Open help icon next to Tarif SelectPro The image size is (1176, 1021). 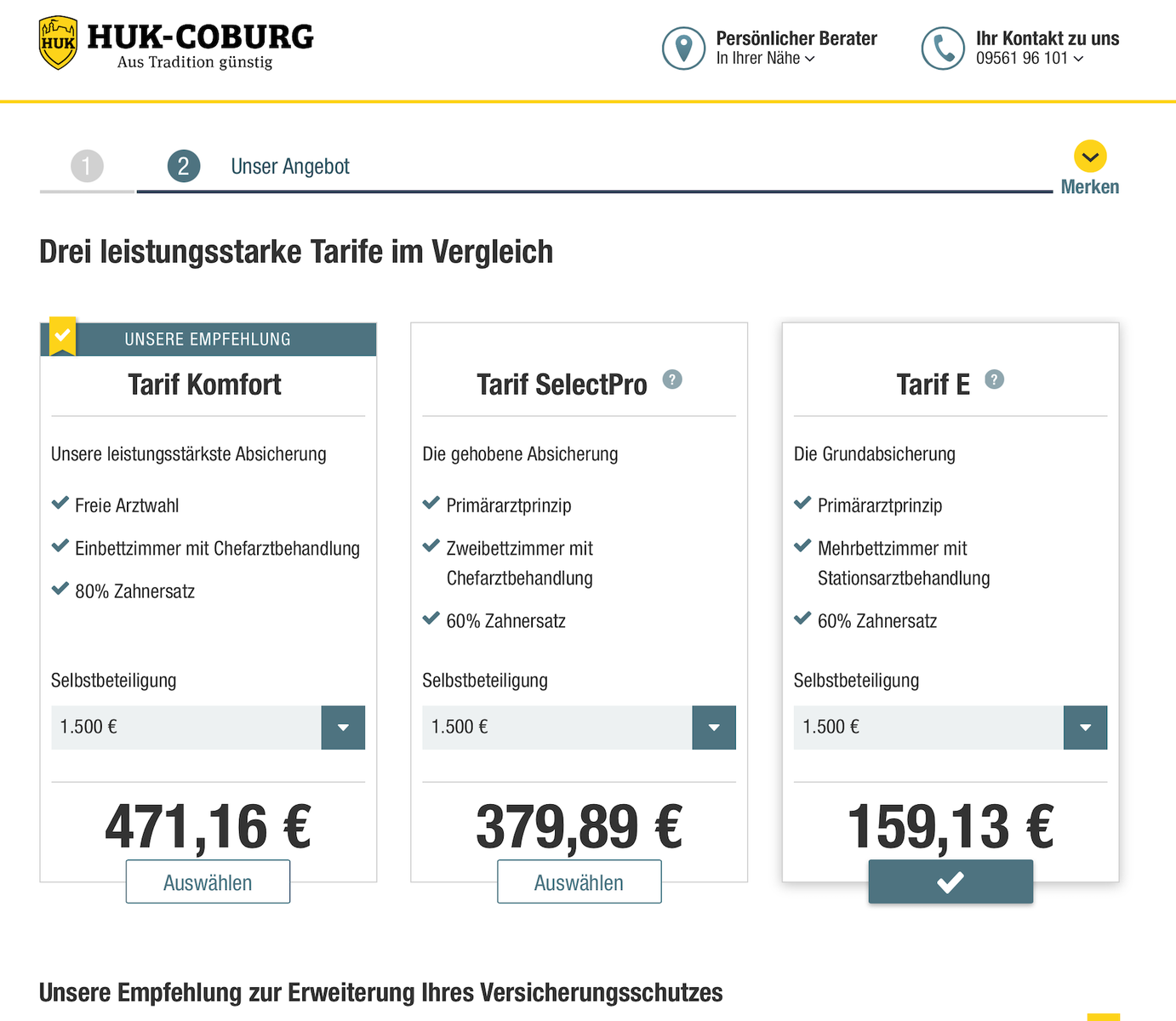tap(672, 379)
